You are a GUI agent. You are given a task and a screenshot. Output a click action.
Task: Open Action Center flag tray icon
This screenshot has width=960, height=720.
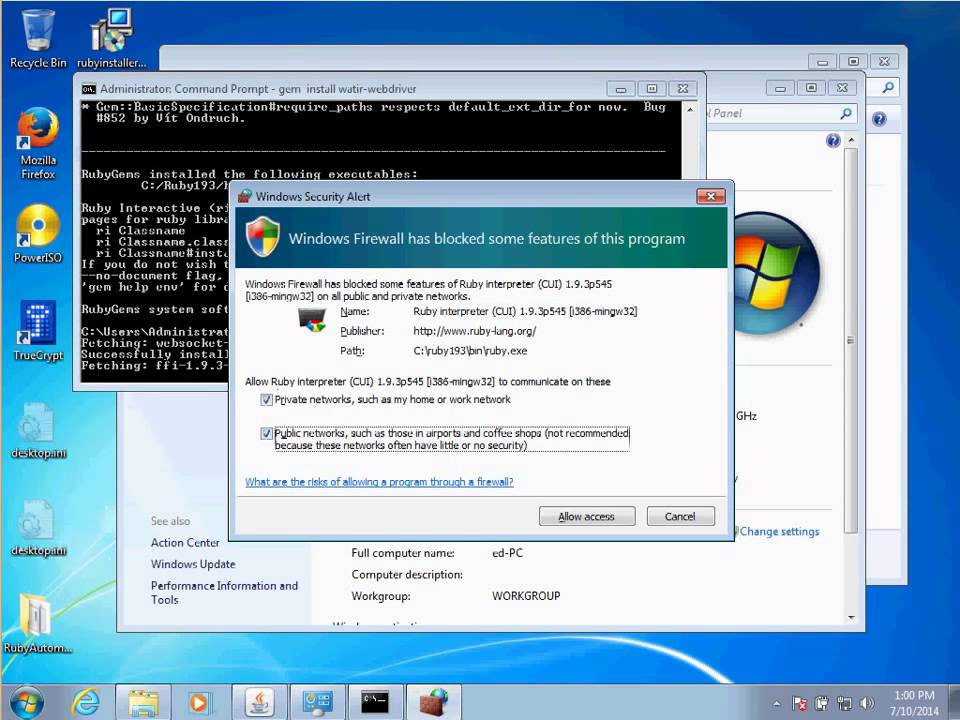pyautogui.click(x=800, y=704)
